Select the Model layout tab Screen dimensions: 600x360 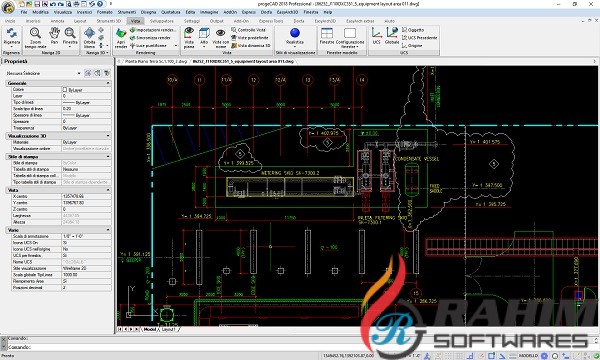coord(150,329)
